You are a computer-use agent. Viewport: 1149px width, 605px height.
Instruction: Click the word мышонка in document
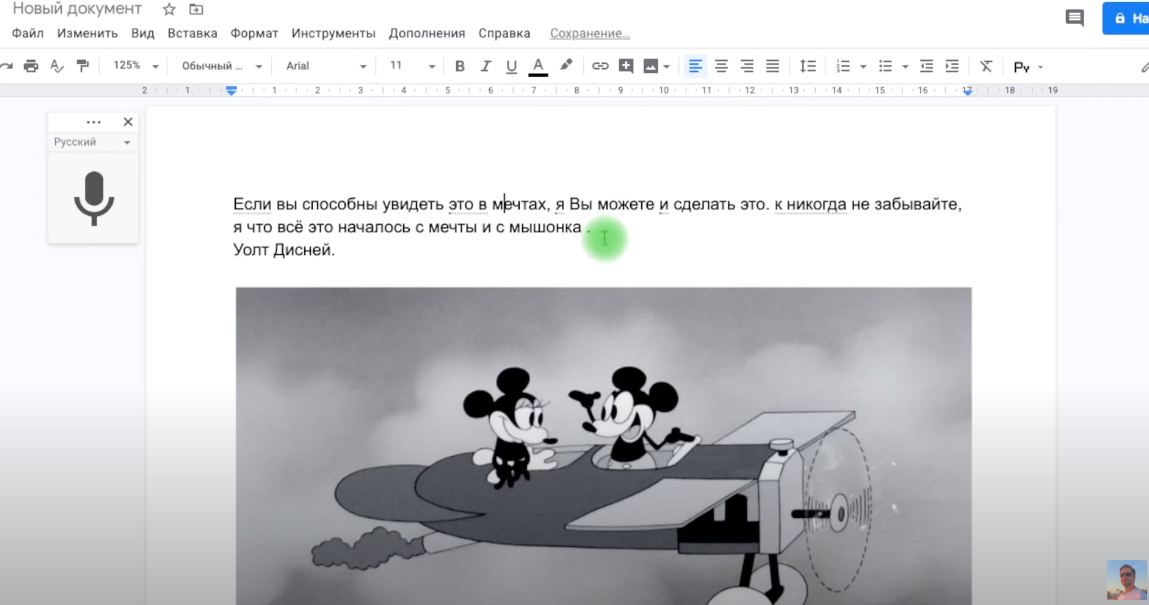[545, 227]
